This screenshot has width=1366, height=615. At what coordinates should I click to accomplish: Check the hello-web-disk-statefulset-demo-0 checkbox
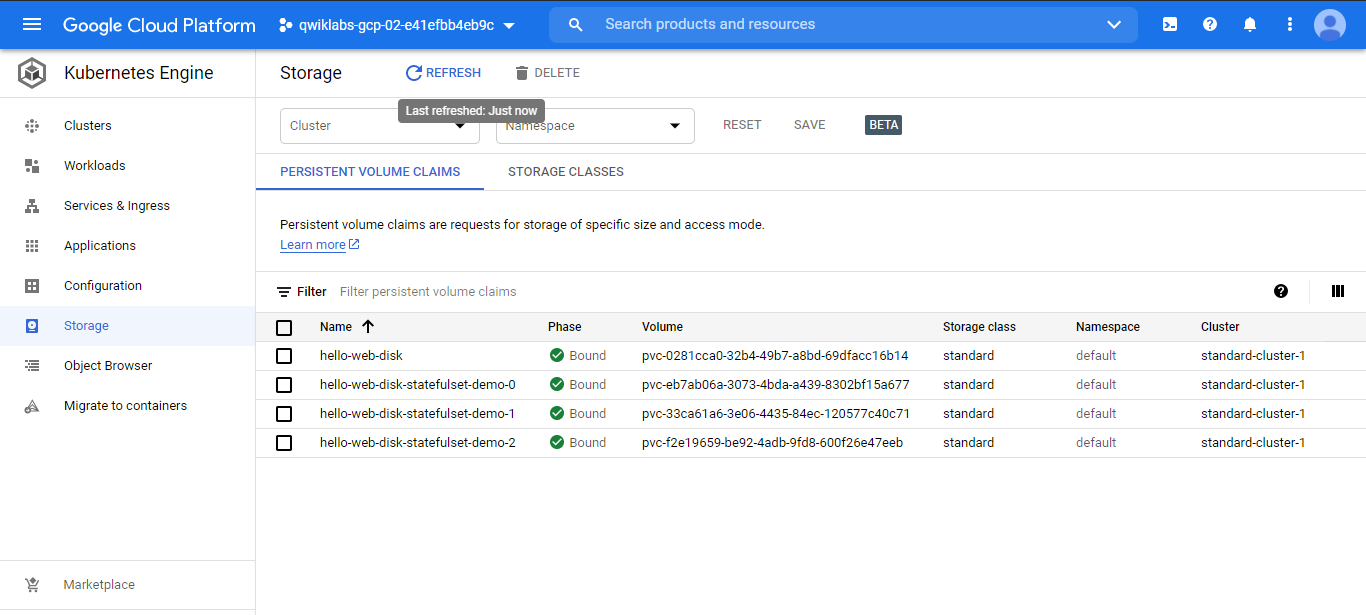(x=284, y=385)
